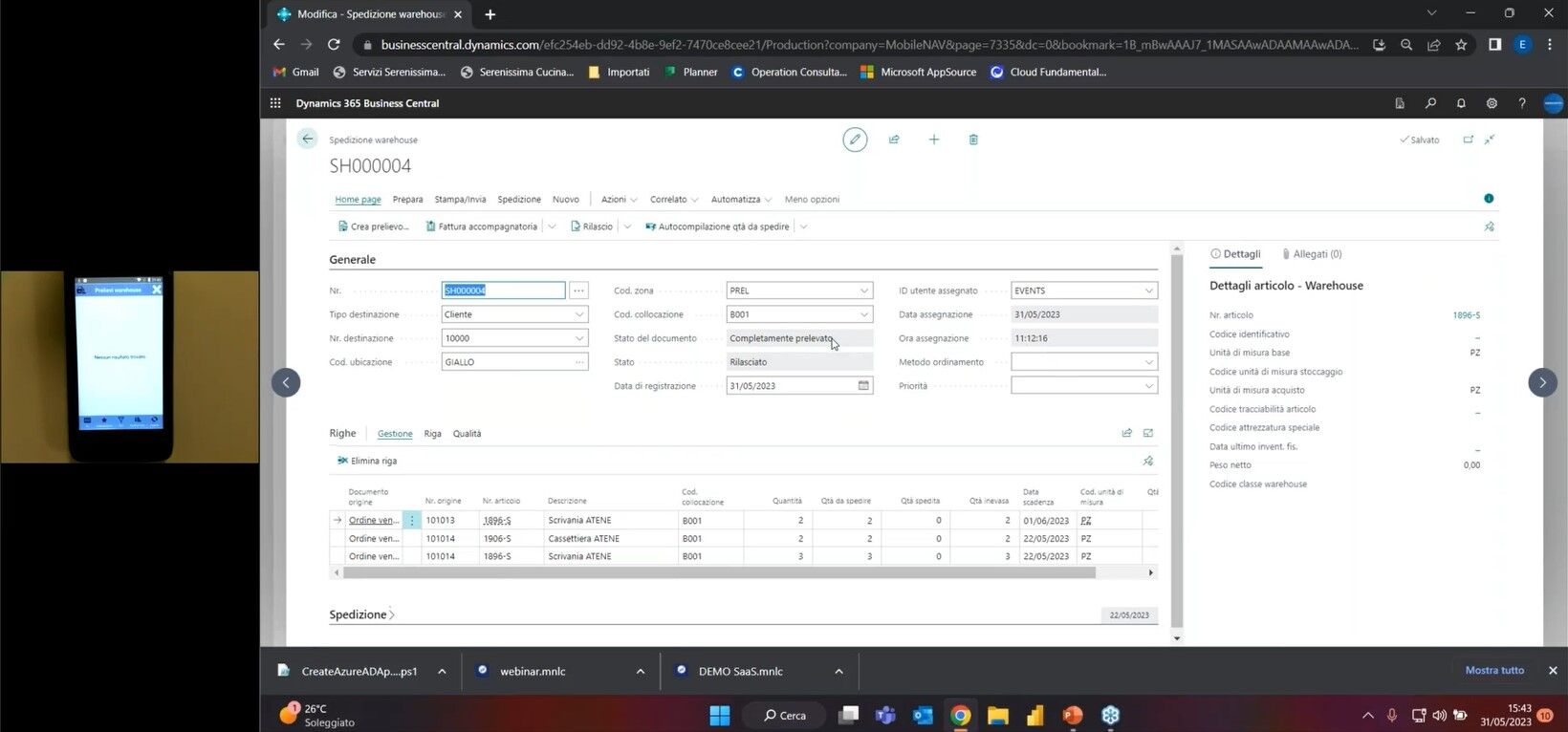The height and width of the screenshot is (732, 1568).
Task: Expand the Cod. zona dropdown
Action: (863, 291)
